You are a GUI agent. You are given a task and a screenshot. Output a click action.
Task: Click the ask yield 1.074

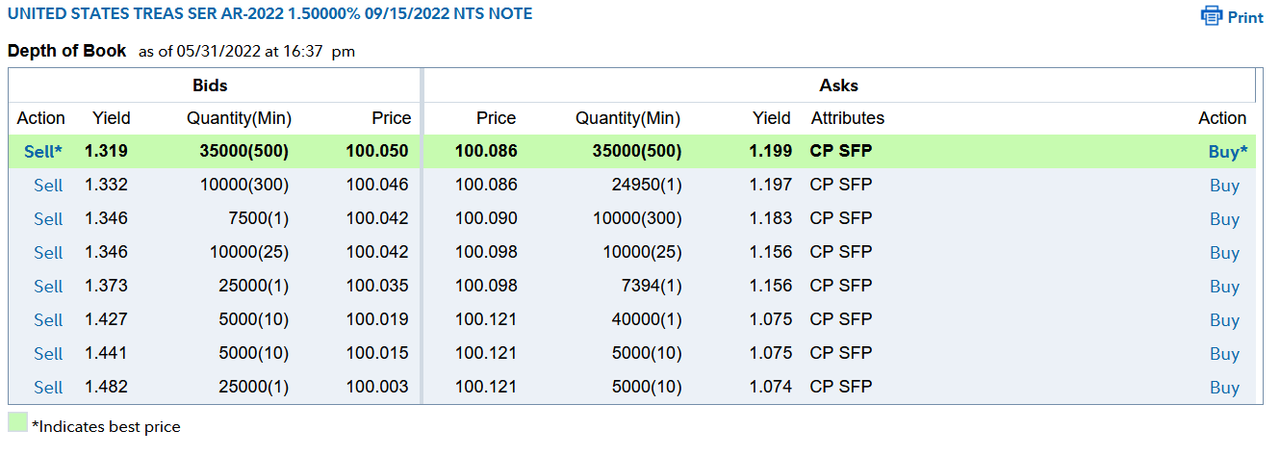[x=770, y=386]
